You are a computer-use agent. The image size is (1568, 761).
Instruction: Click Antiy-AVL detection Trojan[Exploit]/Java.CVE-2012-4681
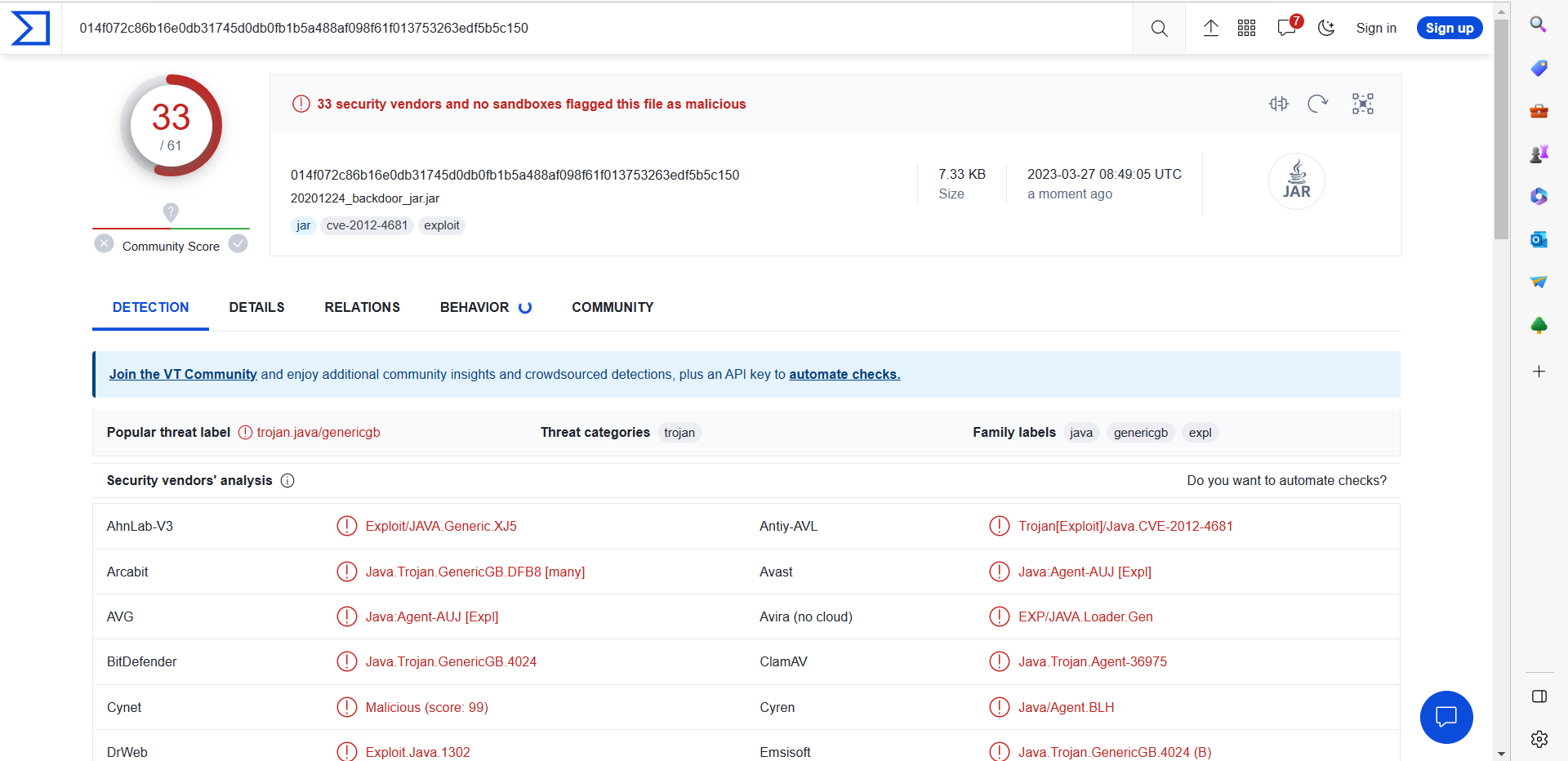[1125, 527]
